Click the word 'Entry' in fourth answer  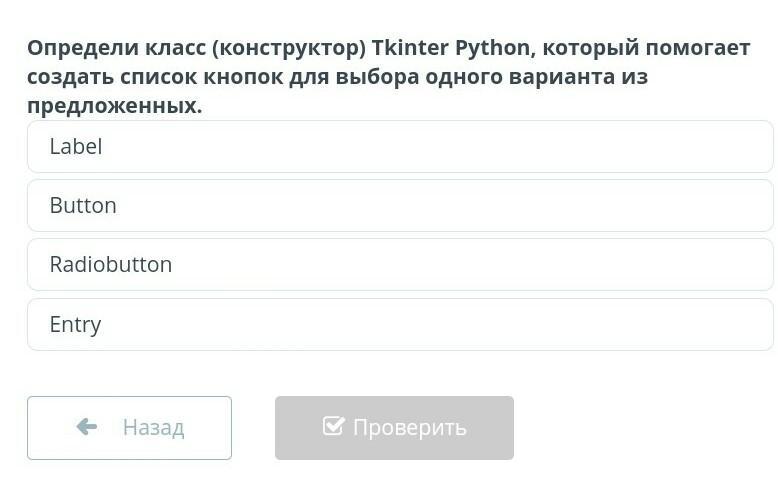pos(75,325)
